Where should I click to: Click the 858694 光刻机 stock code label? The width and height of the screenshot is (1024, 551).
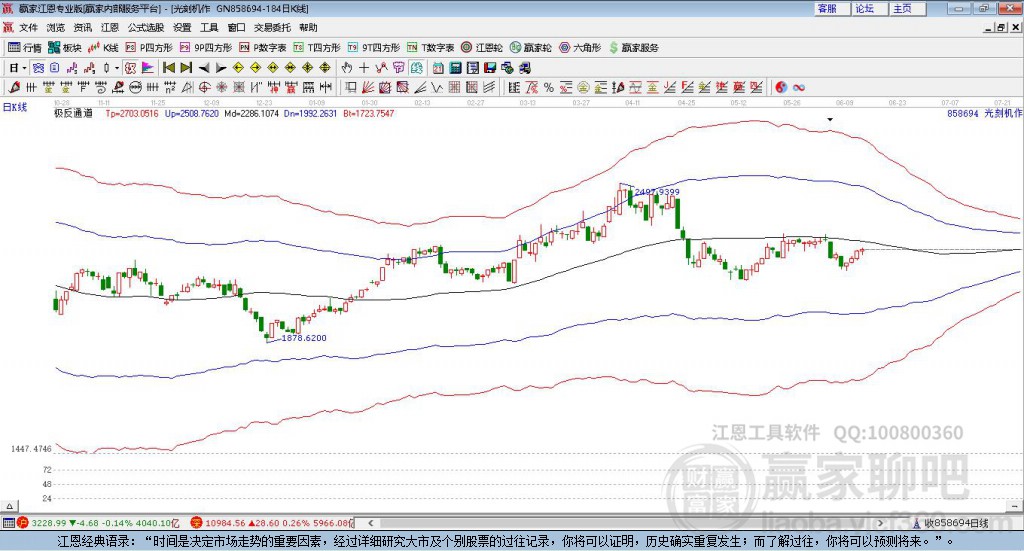[985, 114]
